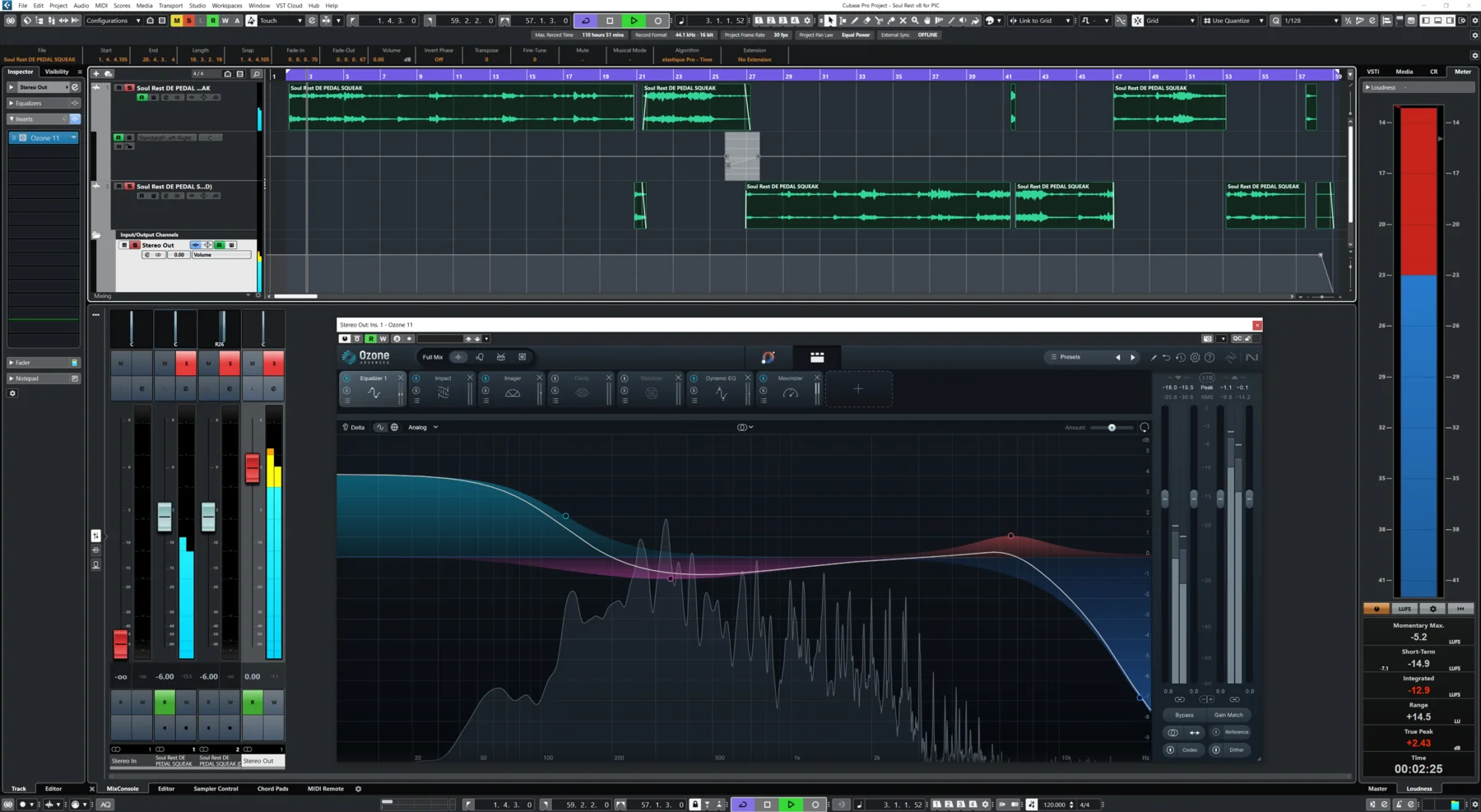Switch to the Media tab in right zone

[1404, 72]
